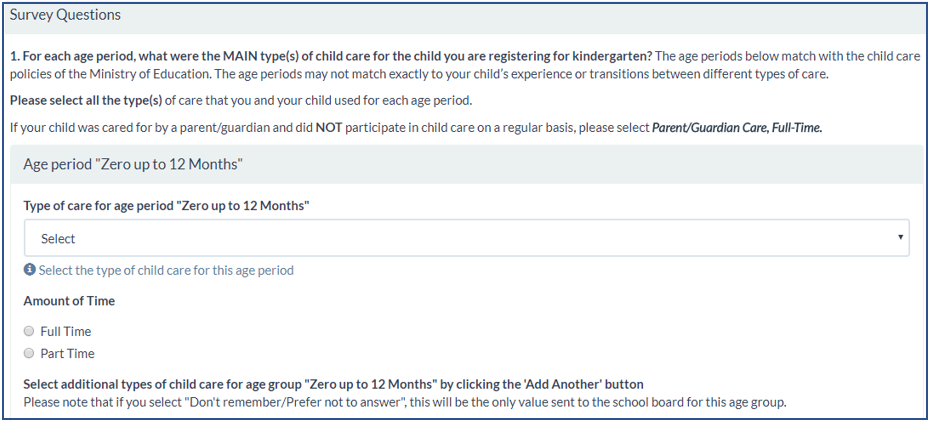Image resolution: width=931 pixels, height=424 pixels.
Task: Click the "Part Time" option label
Action: pos(67,353)
